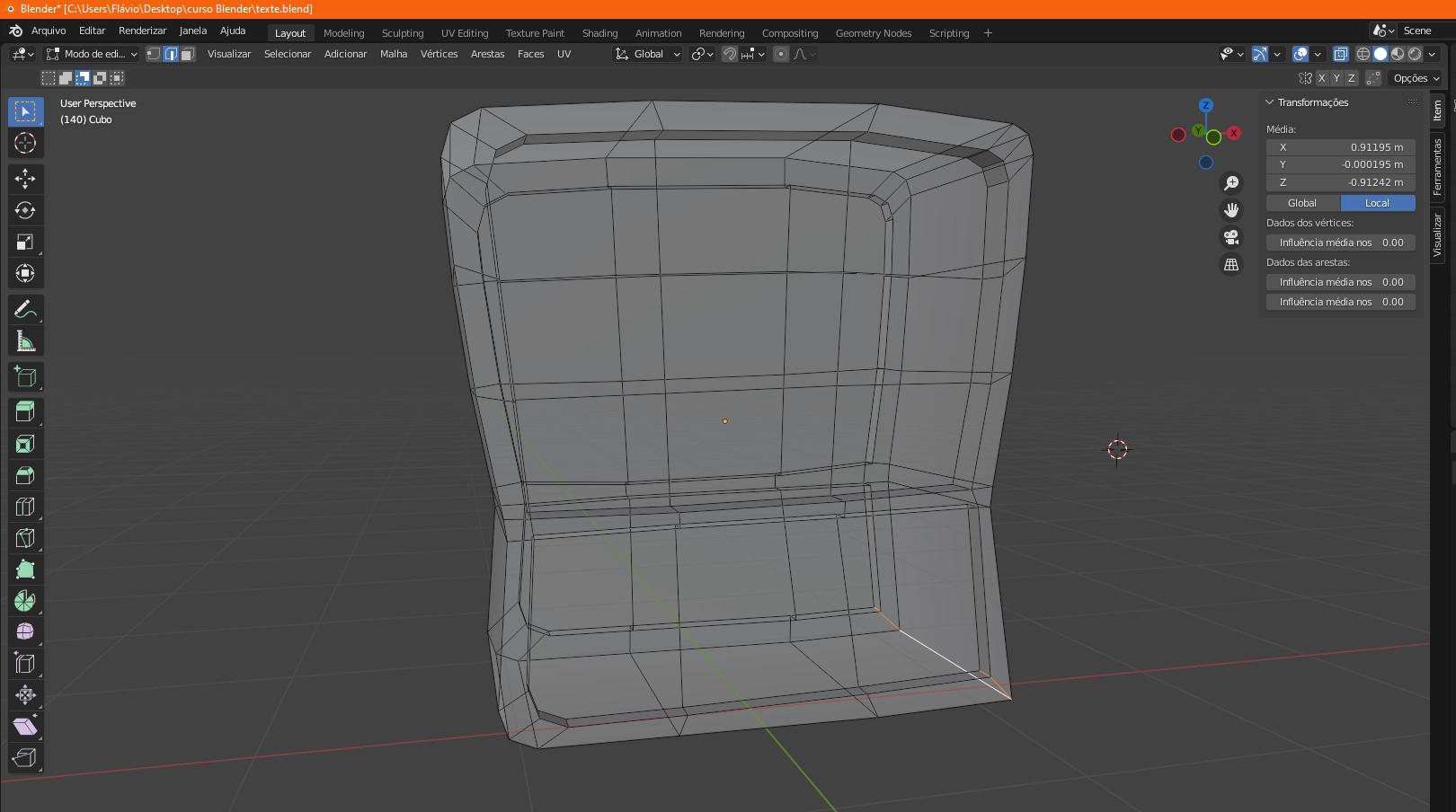Screen dimensions: 1456x812
Task: Activate the Move tool
Action: 25,179
